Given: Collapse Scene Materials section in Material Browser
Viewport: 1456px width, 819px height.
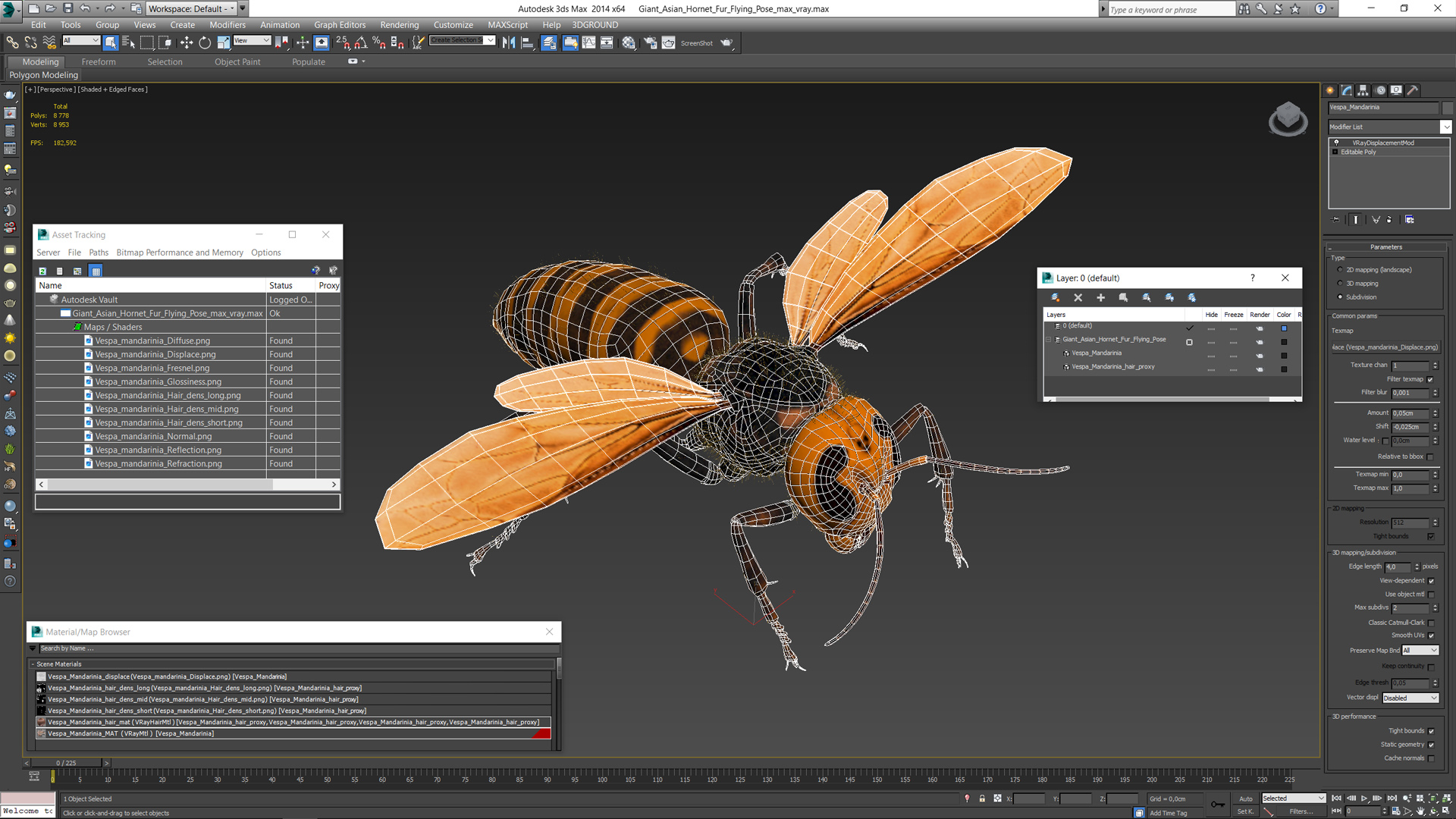Looking at the screenshot, I should [33, 664].
